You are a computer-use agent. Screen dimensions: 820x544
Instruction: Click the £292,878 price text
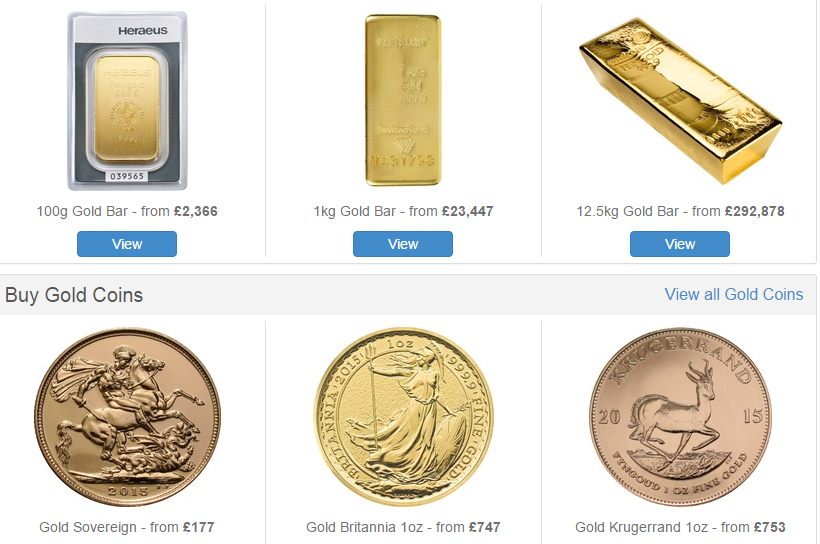[x=755, y=211]
